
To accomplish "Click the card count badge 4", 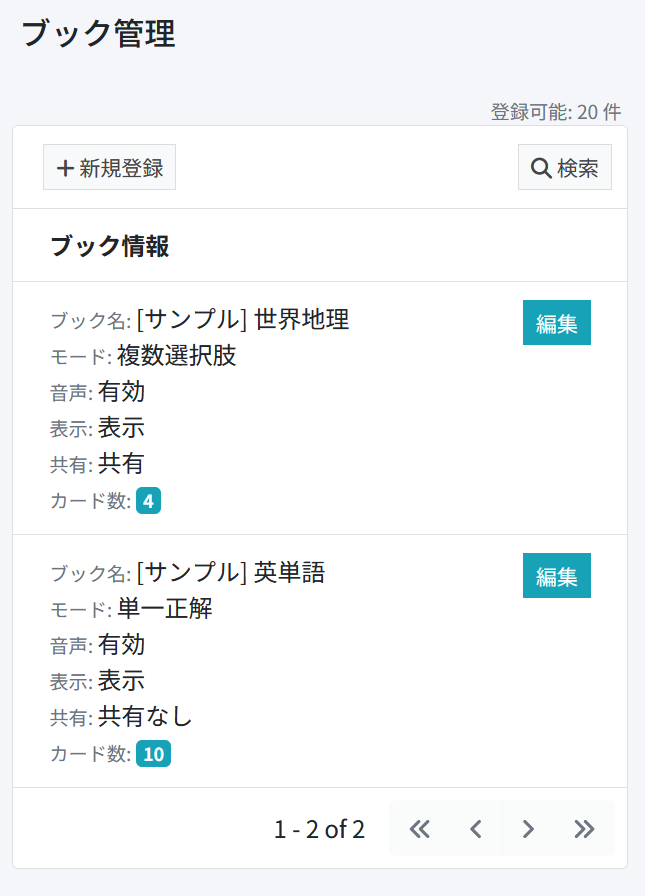I will [149, 501].
